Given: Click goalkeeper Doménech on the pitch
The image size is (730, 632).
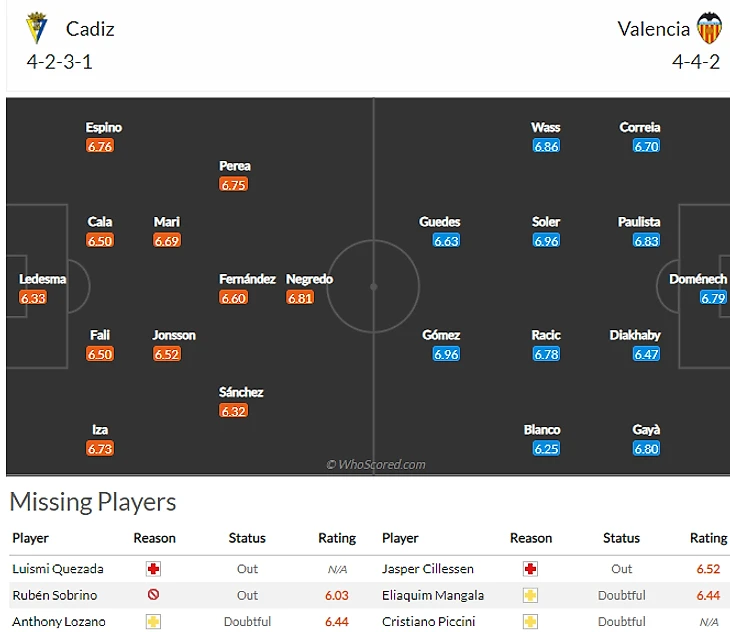Looking at the screenshot, I should click(x=697, y=279).
